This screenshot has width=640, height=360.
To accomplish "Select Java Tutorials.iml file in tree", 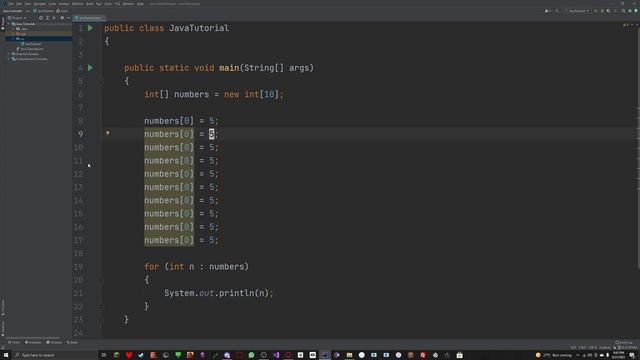I will coord(30,49).
